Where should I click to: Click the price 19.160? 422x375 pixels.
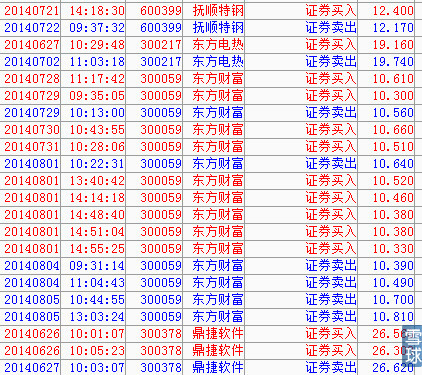pos(393,45)
